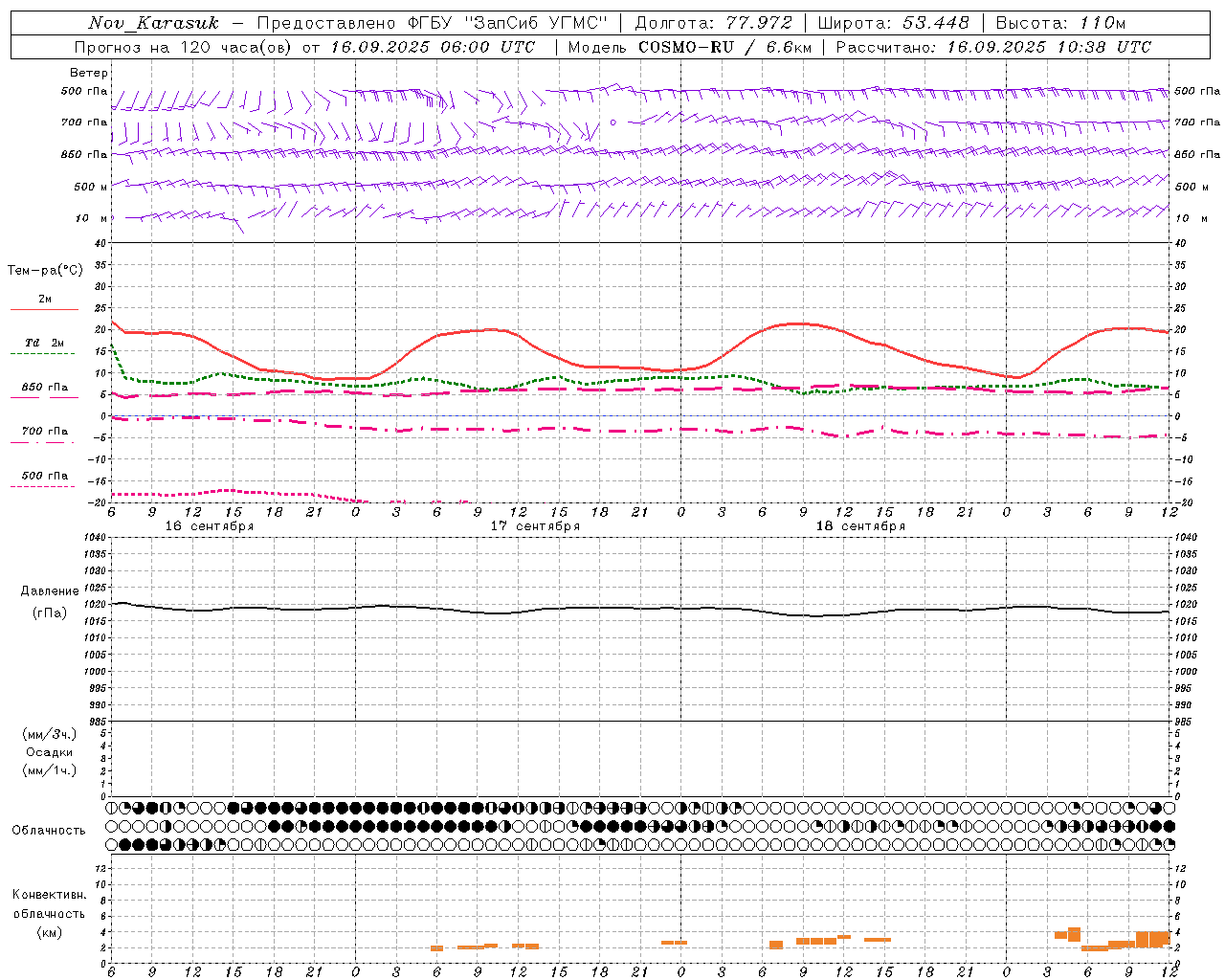Click the latitude value Широта: 53.448
1225x980 pixels.
(x=893, y=23)
